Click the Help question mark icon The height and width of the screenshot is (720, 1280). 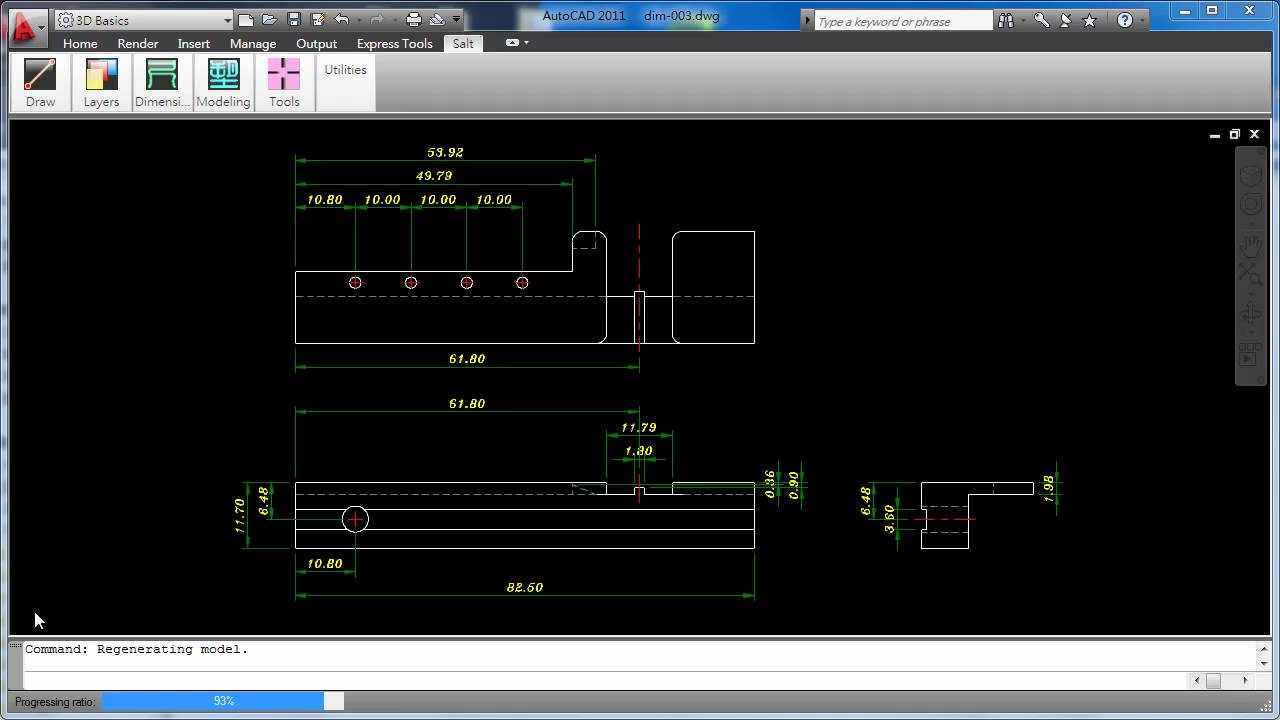point(1125,20)
